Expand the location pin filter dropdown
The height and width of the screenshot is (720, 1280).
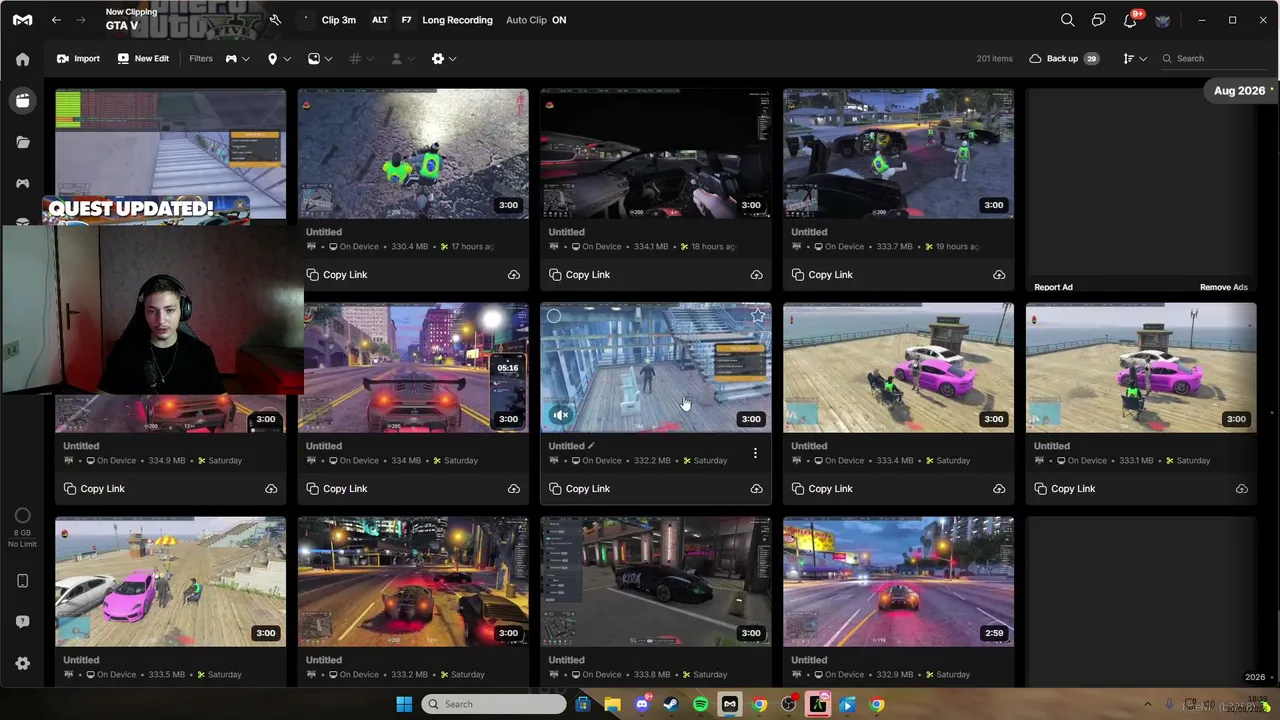(x=279, y=59)
